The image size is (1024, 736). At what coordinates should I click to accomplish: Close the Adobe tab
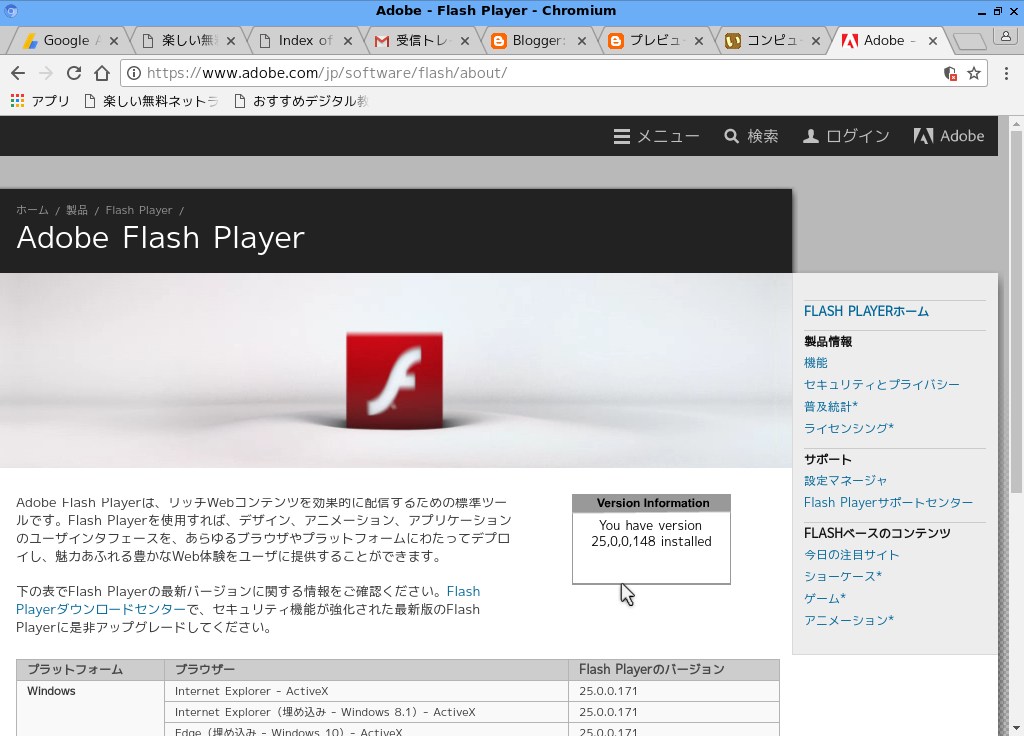[x=933, y=41]
